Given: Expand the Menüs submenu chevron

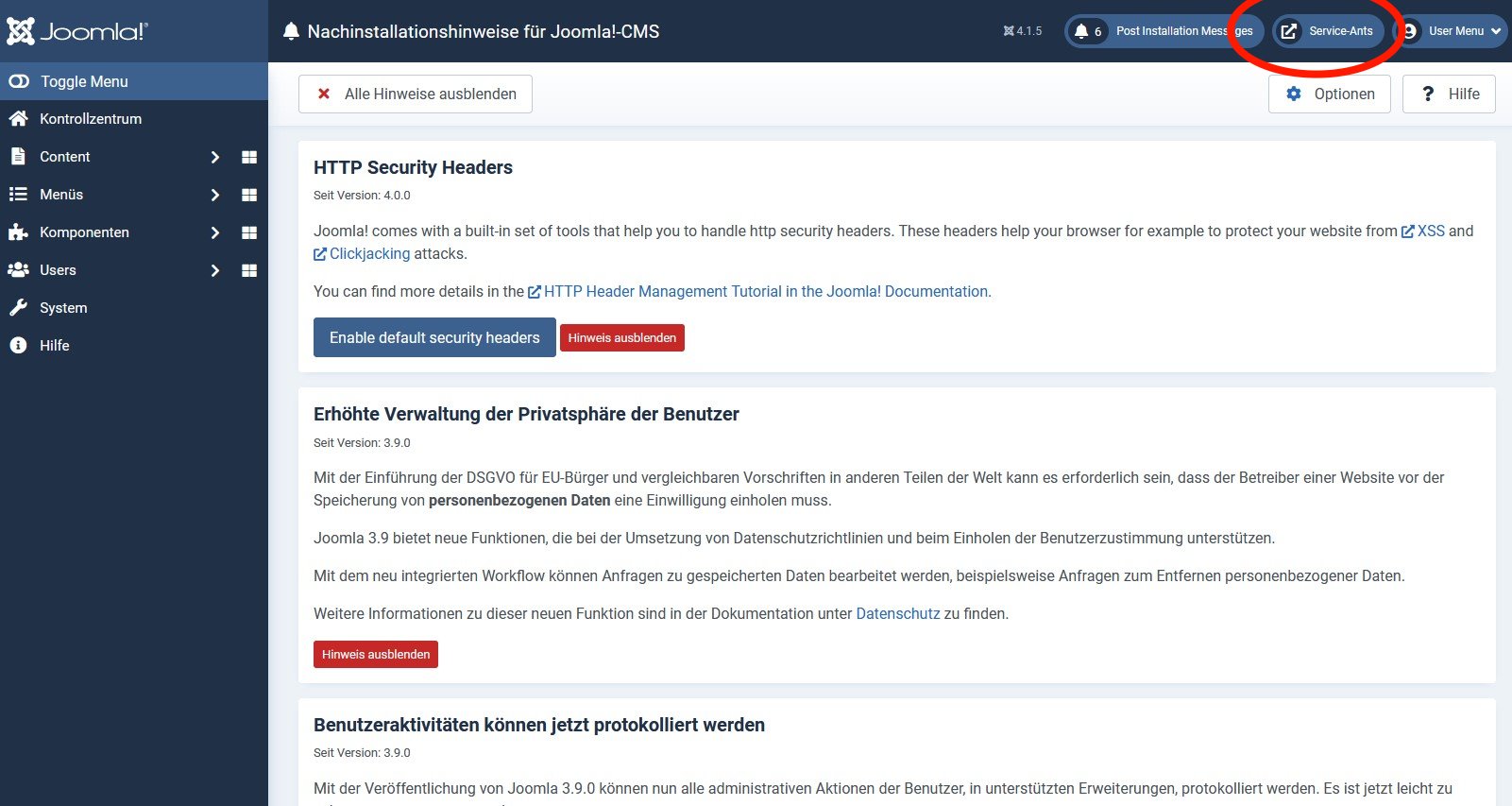Looking at the screenshot, I should pyautogui.click(x=215, y=195).
